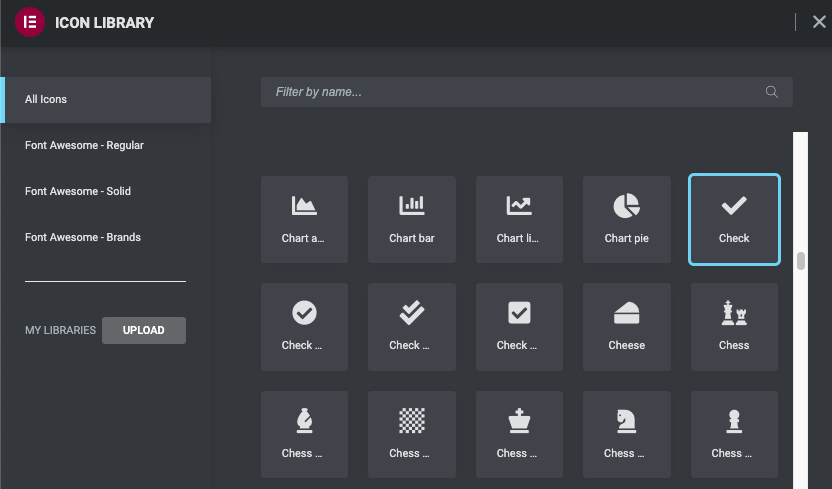
Task: Select the Check circle icon
Action: pyautogui.click(x=304, y=327)
